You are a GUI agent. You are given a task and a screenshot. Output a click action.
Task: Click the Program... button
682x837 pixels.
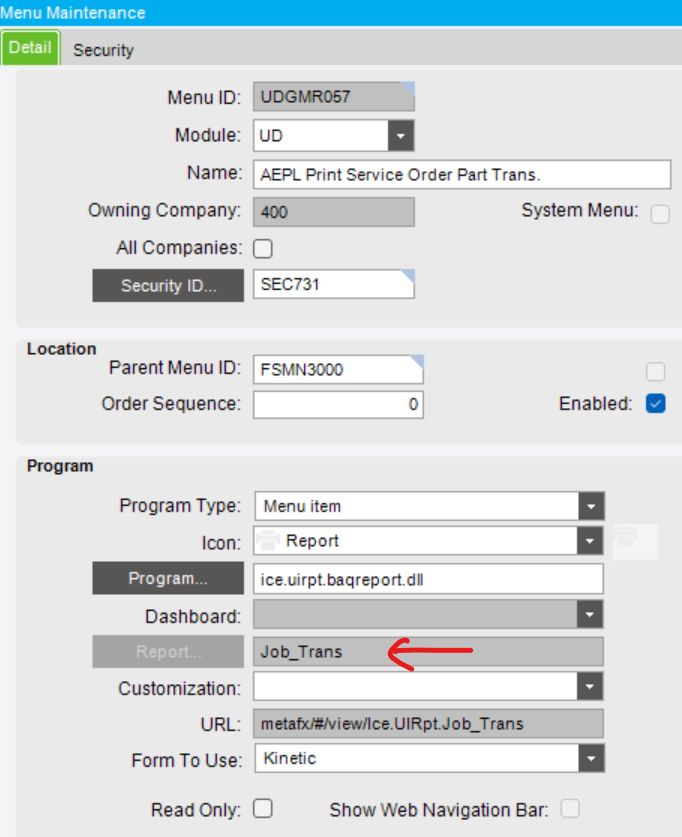click(168, 578)
